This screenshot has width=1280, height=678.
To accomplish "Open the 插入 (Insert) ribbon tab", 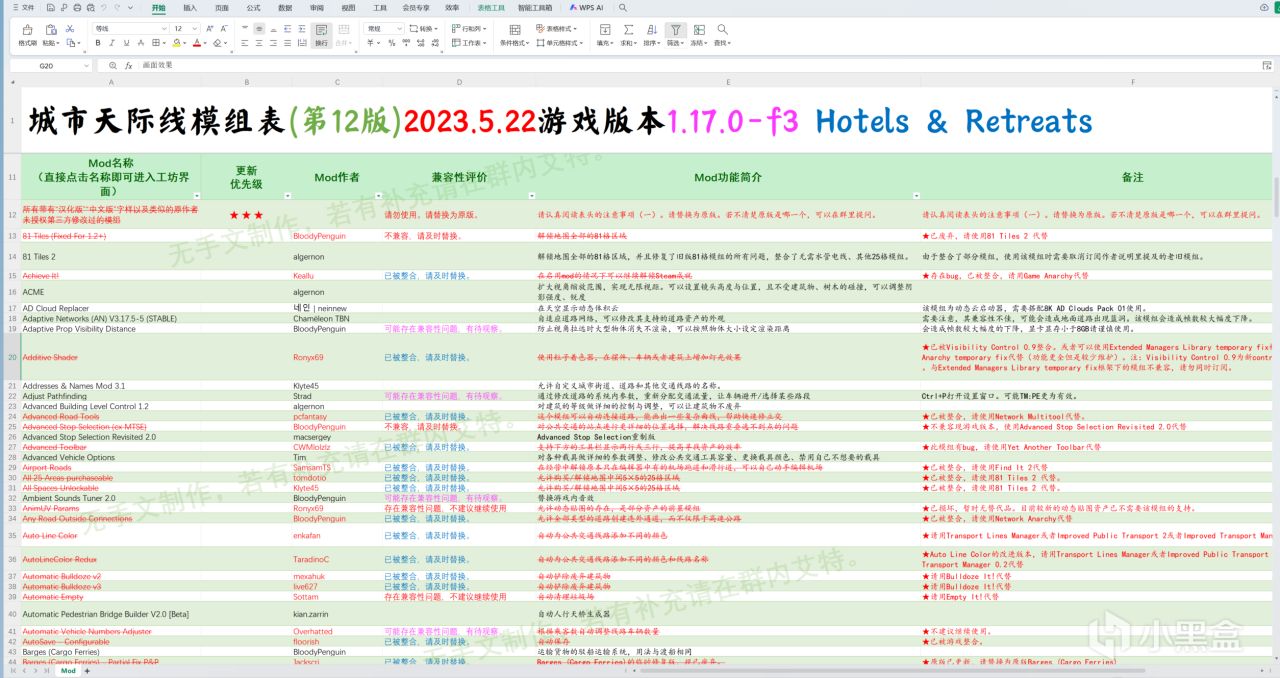I will [190, 7].
